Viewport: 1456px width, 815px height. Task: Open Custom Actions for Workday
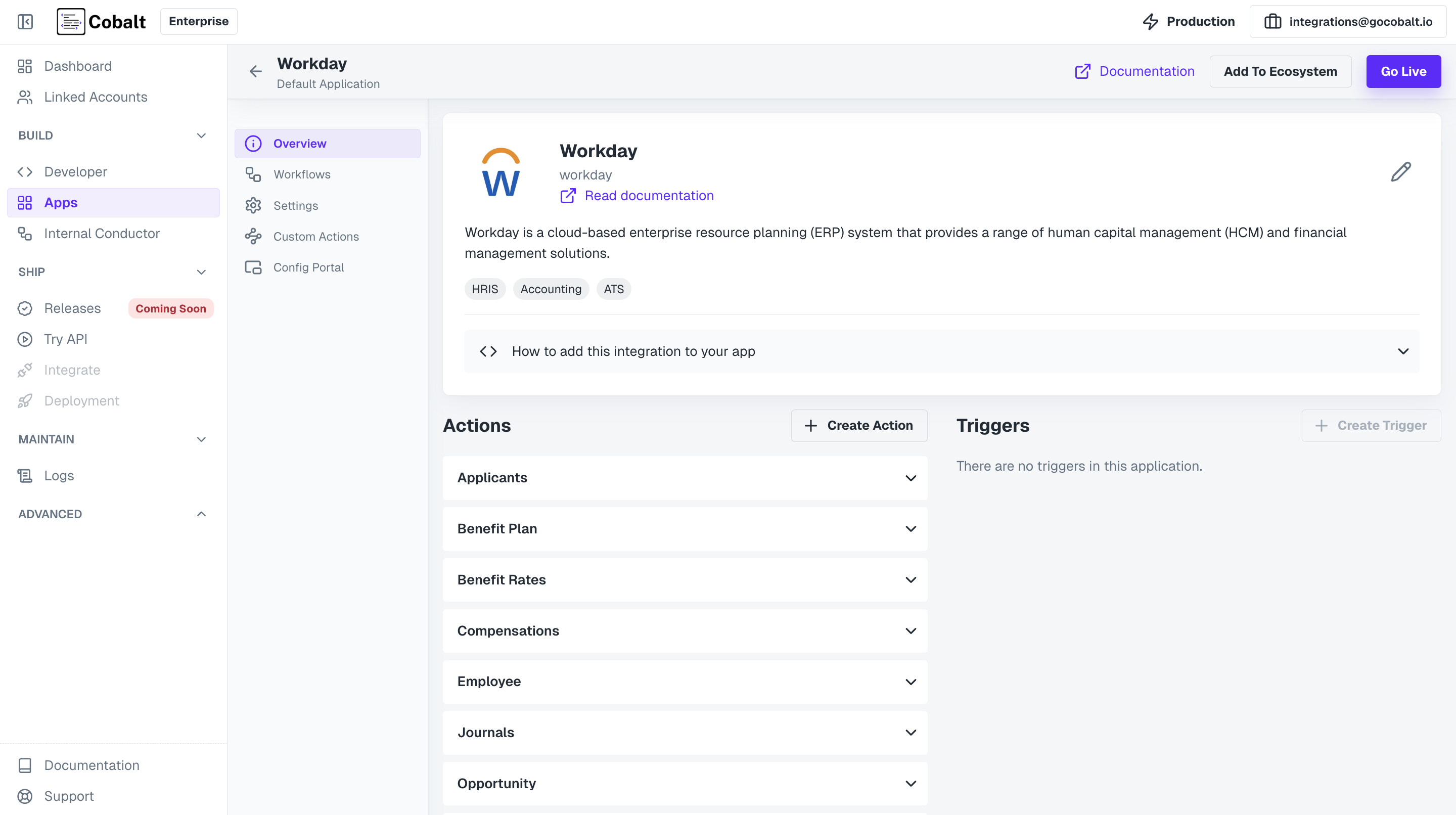click(316, 236)
